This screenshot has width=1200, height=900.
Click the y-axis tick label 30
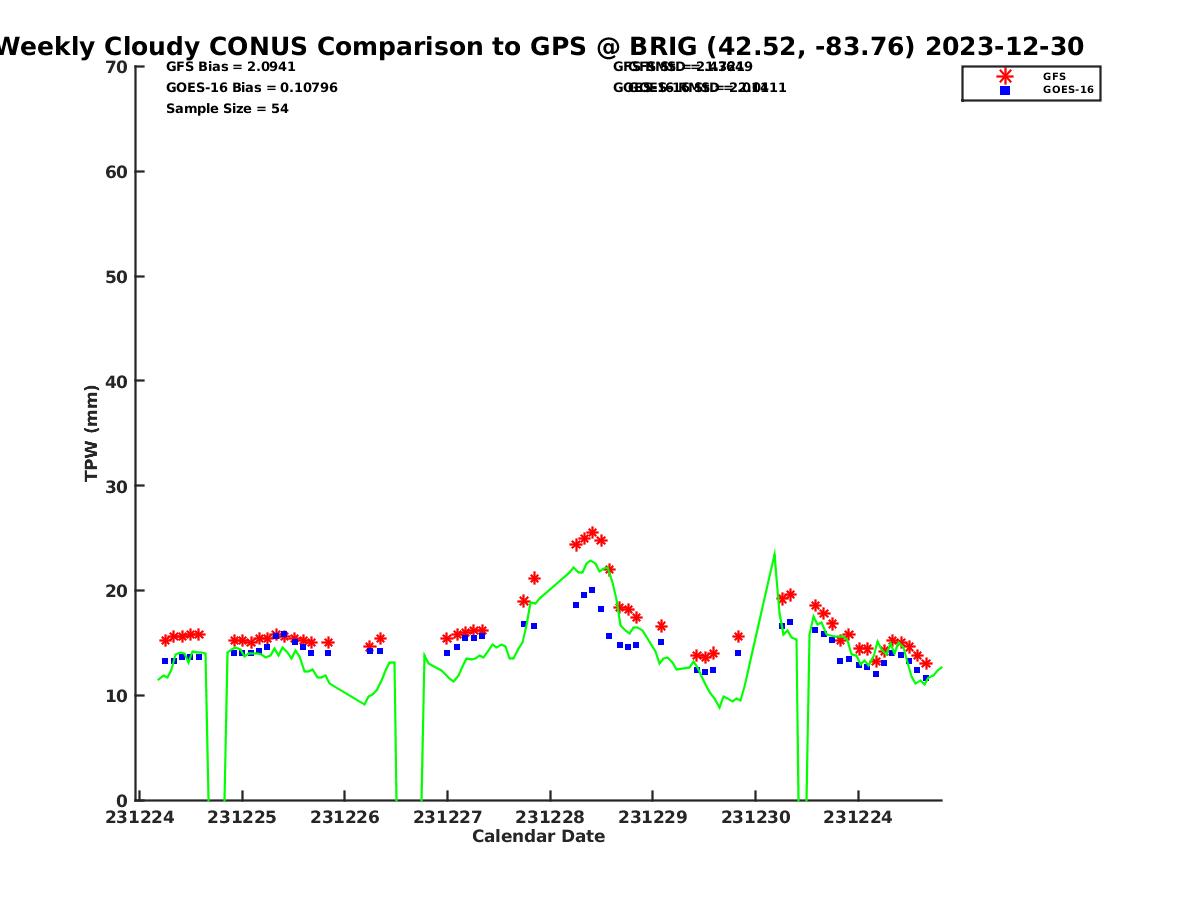(x=117, y=486)
